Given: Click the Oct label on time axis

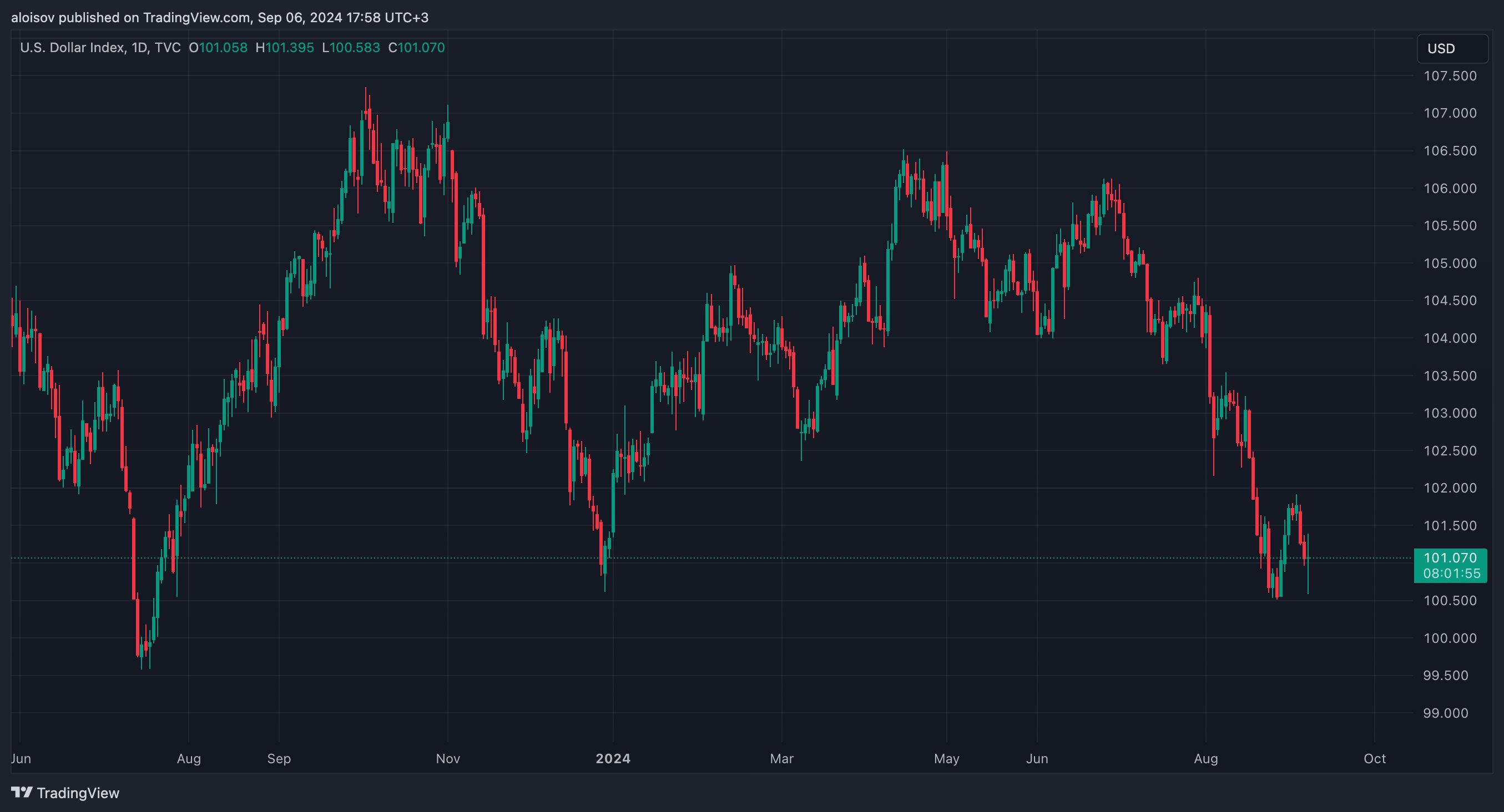Looking at the screenshot, I should click(1374, 758).
